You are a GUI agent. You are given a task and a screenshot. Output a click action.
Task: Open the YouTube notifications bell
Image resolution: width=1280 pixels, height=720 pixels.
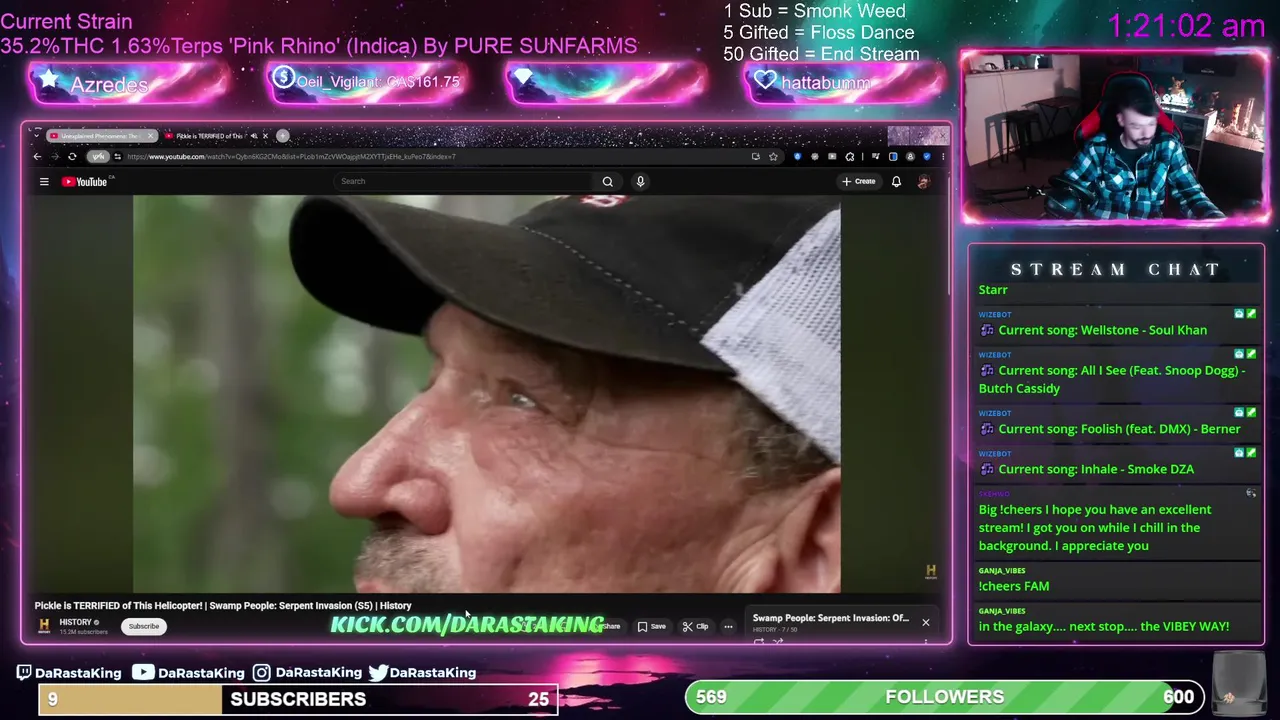896,181
